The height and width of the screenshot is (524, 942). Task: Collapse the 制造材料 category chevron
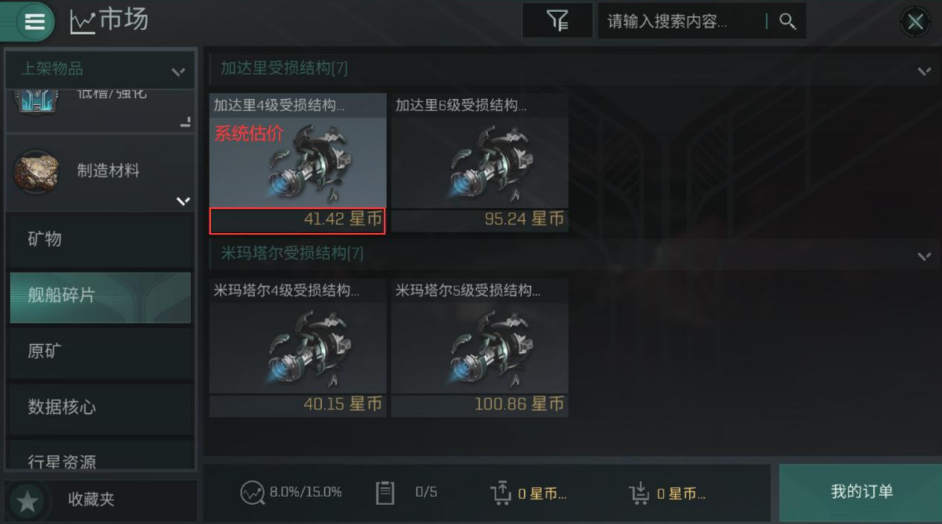point(183,201)
